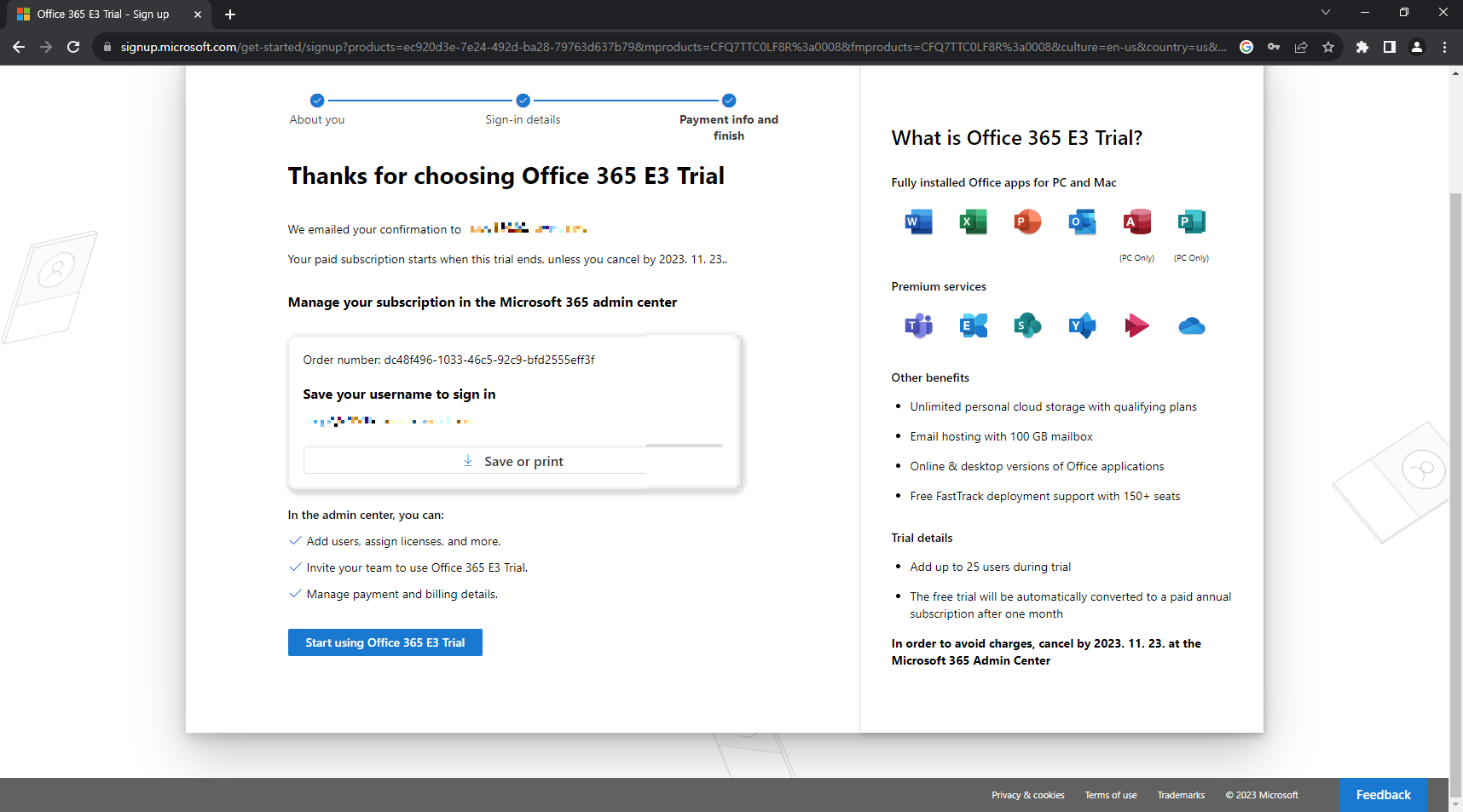Open the browser profile avatar icon
1463x812 pixels.
pos(1417,47)
